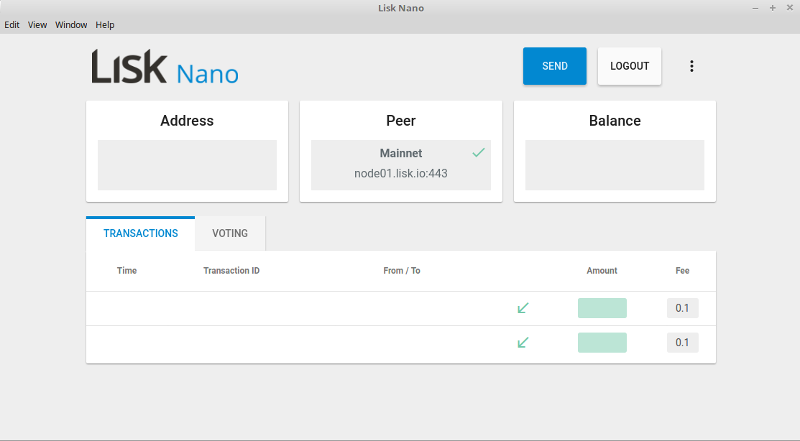Open the Help menu
Image resolution: width=800 pixels, height=441 pixels.
[105, 25]
